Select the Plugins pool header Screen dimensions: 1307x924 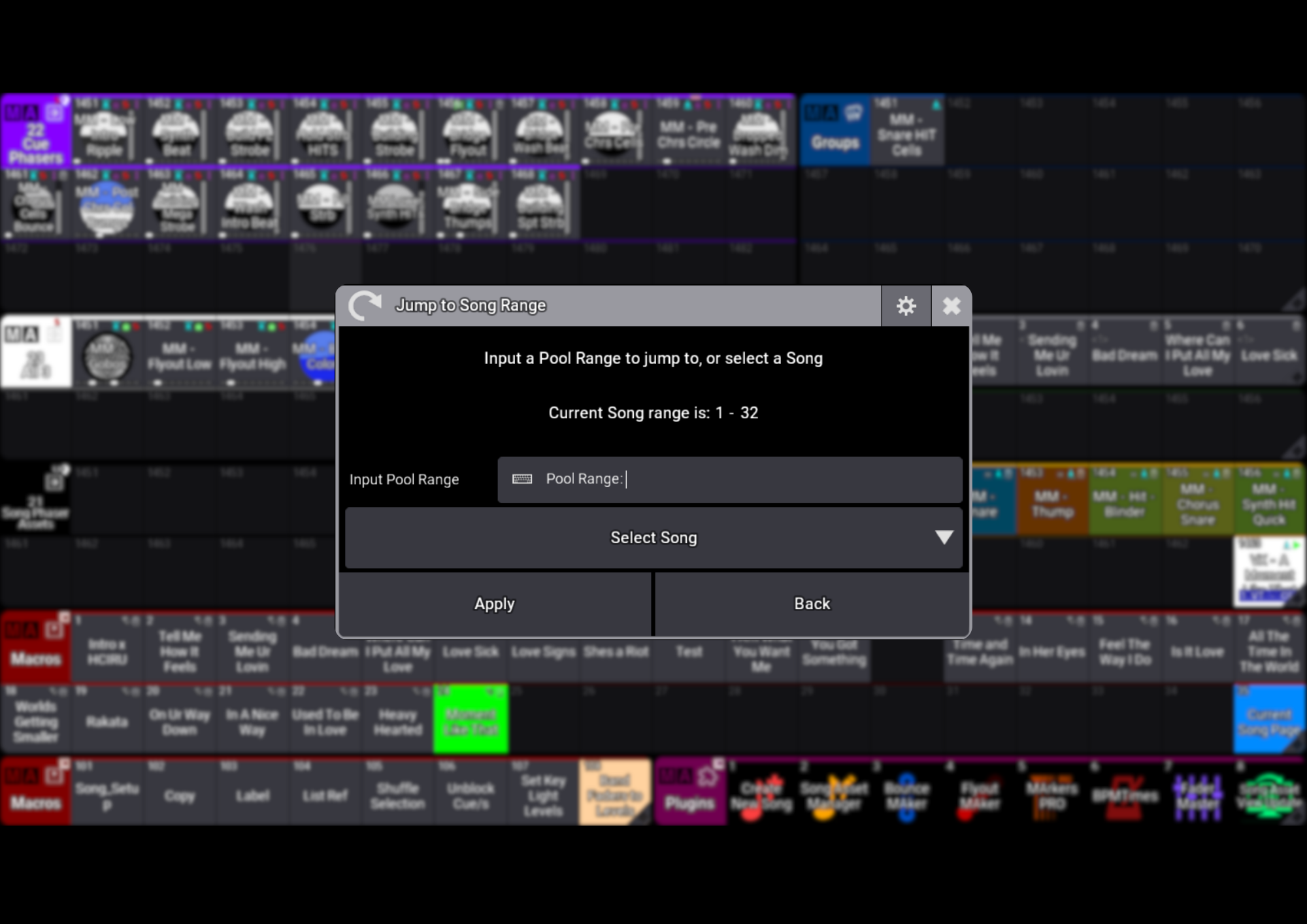(x=689, y=791)
